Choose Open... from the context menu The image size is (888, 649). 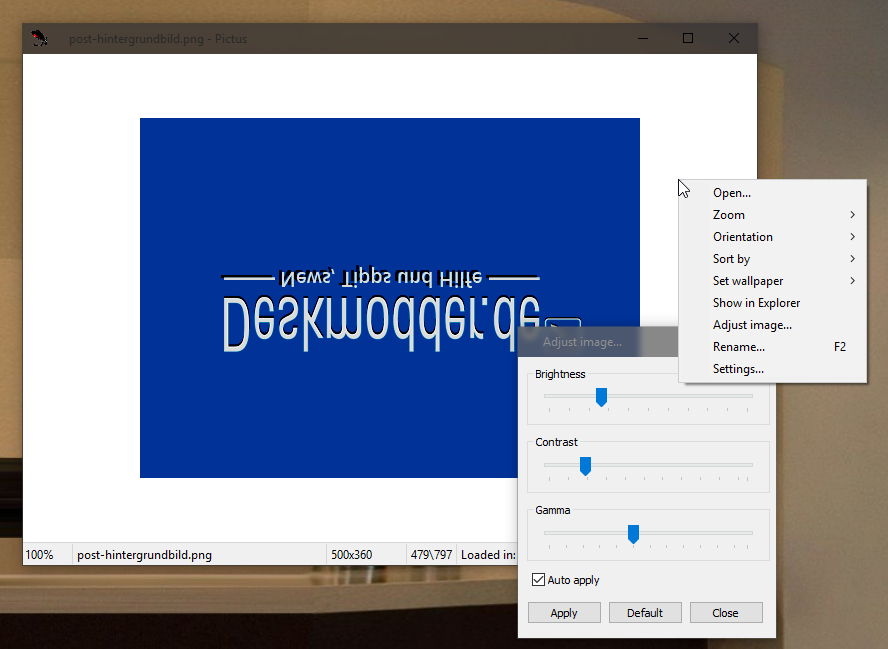click(x=772, y=193)
